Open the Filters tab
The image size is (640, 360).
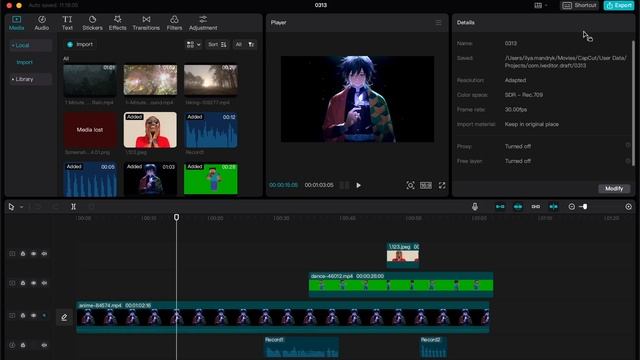(x=174, y=23)
